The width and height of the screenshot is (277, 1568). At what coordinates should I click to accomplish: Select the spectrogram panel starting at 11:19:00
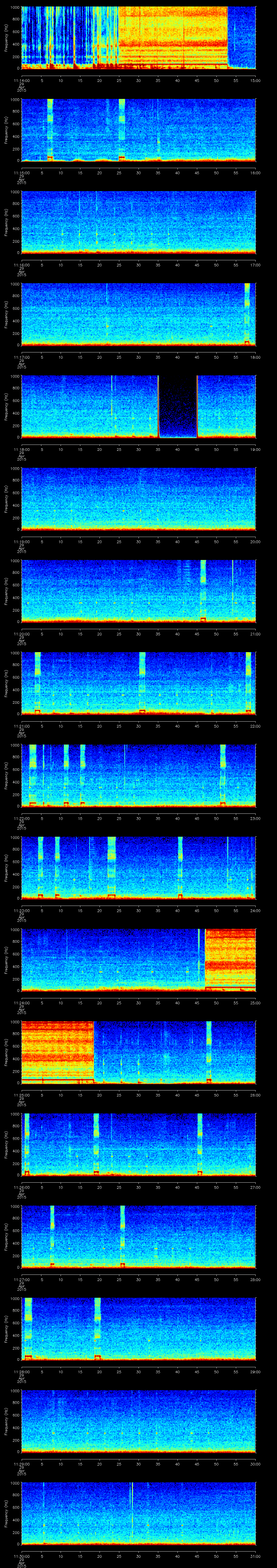(139, 499)
